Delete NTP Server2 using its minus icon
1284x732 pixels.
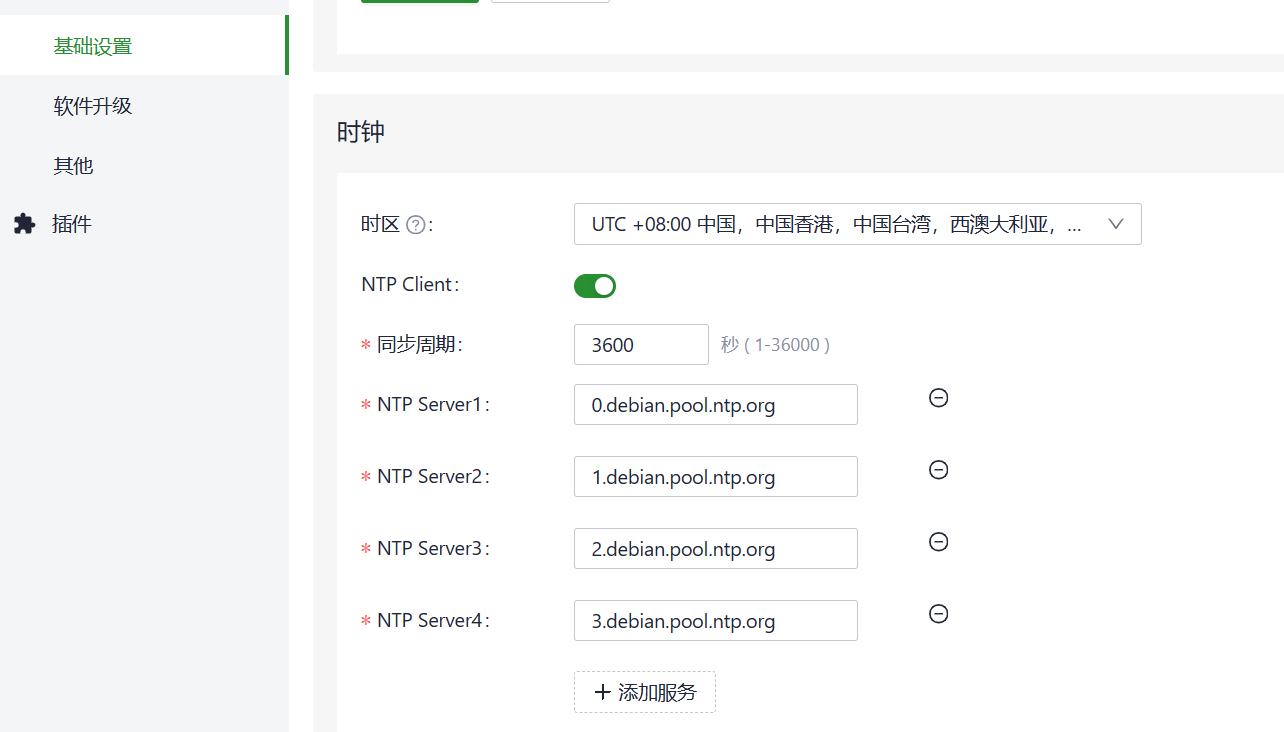pyautogui.click(x=938, y=470)
